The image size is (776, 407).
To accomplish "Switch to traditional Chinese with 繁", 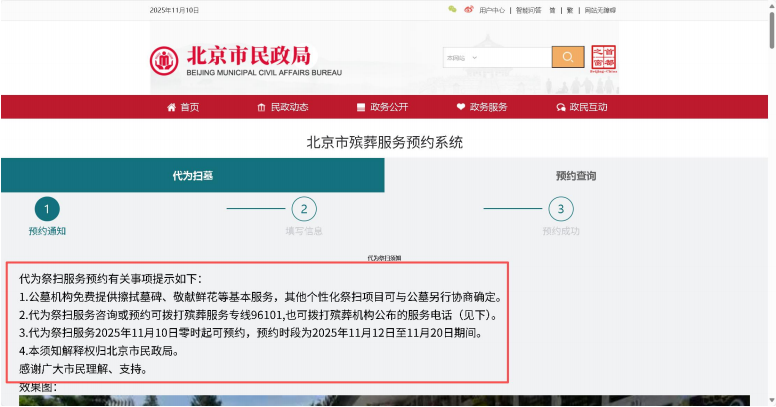I will click(x=570, y=10).
